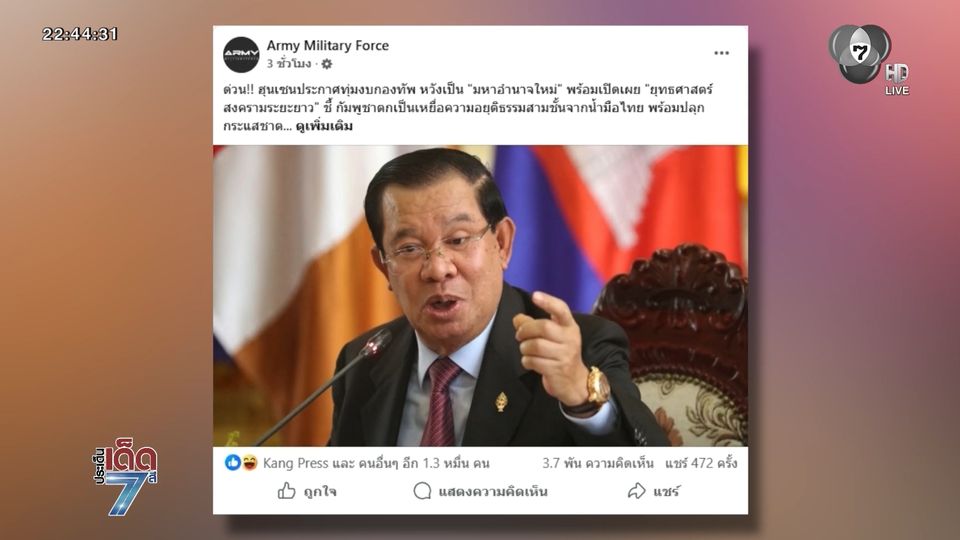Open the '3.7 พัน ความคิดเห็น' comments count
The height and width of the screenshot is (540, 960).
point(598,463)
